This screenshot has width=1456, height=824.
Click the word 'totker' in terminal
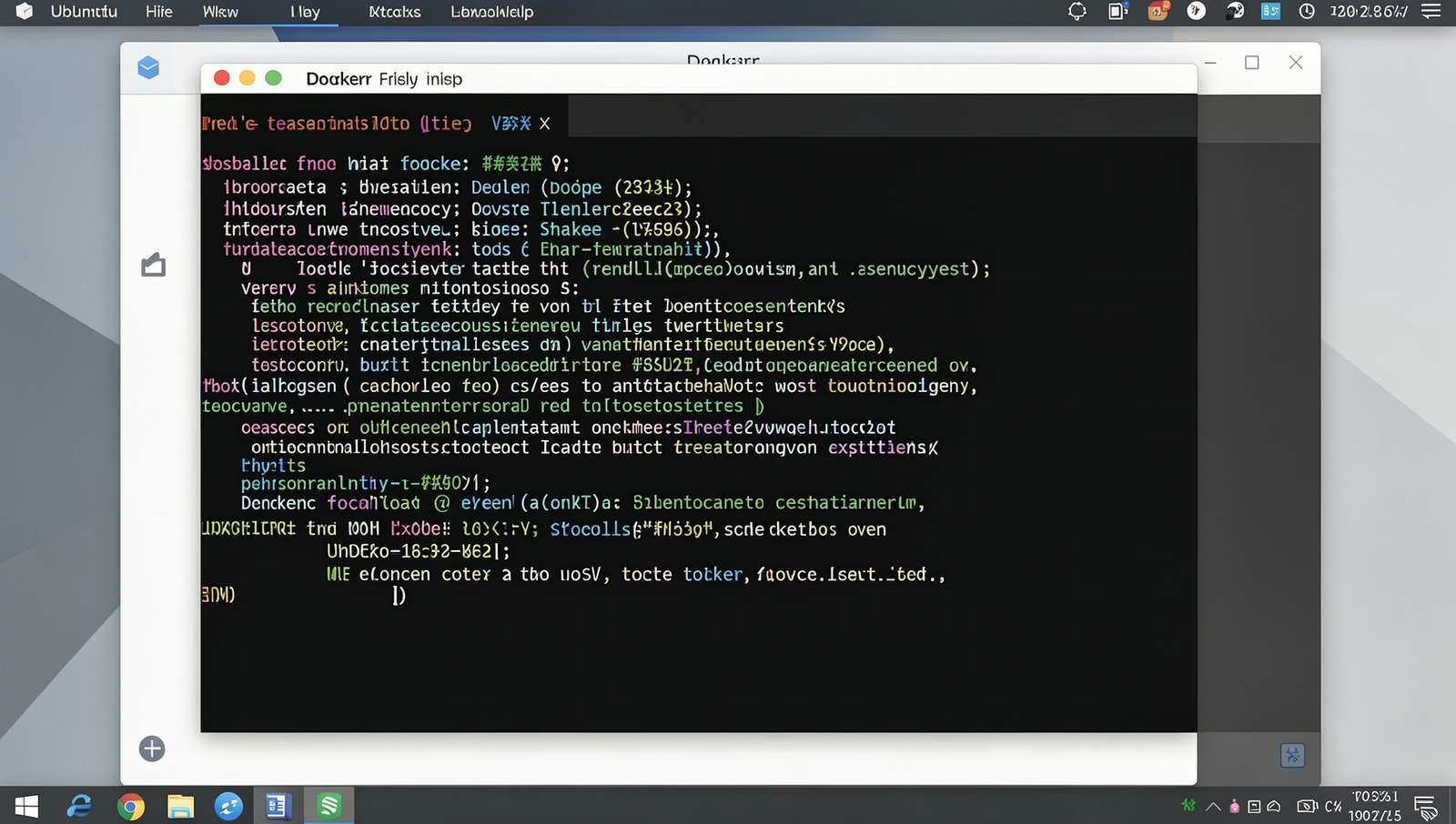point(713,575)
